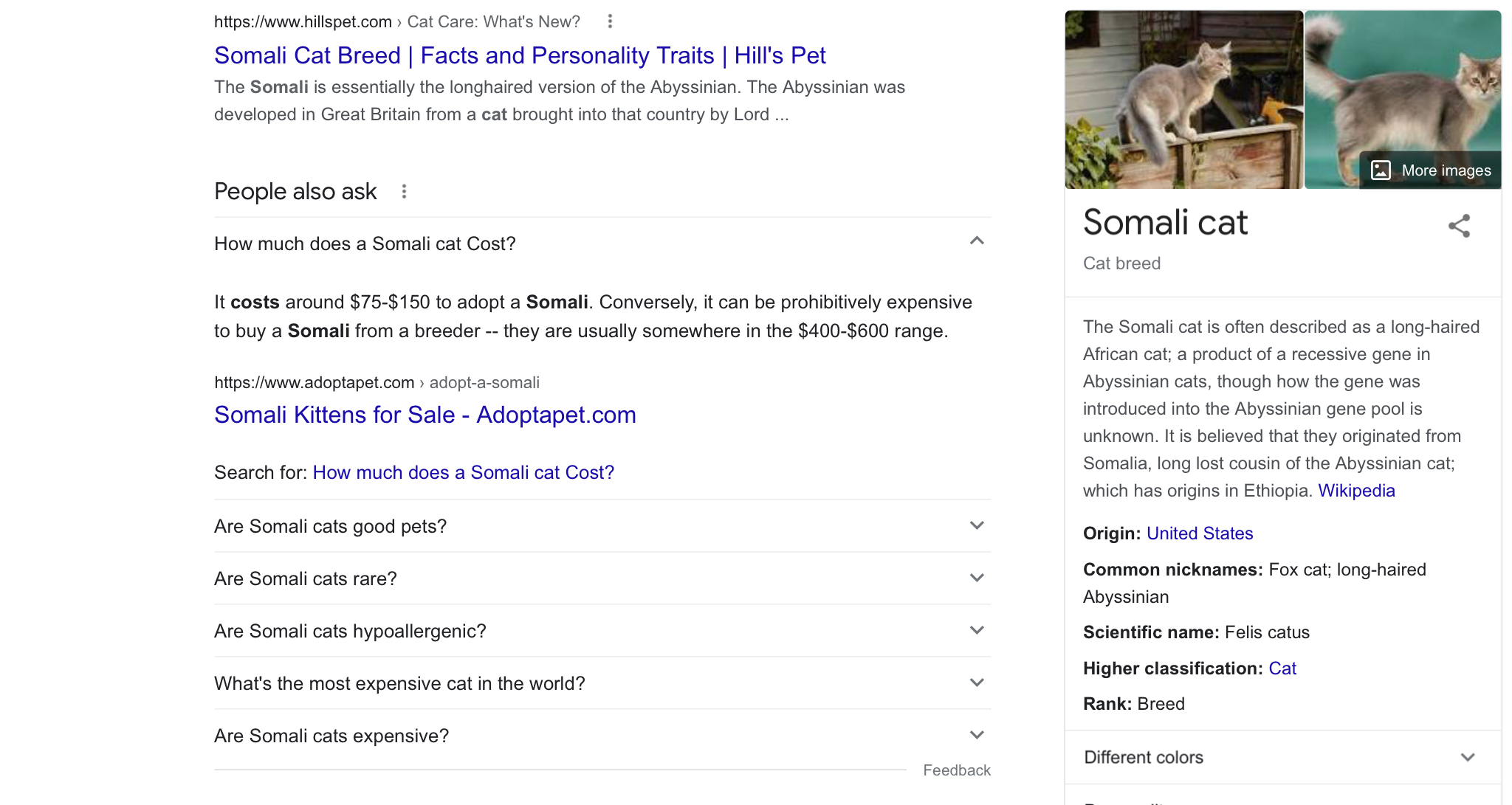The width and height of the screenshot is (1512, 805).
Task: Click the Cat higher classification link
Action: pyautogui.click(x=1282, y=668)
